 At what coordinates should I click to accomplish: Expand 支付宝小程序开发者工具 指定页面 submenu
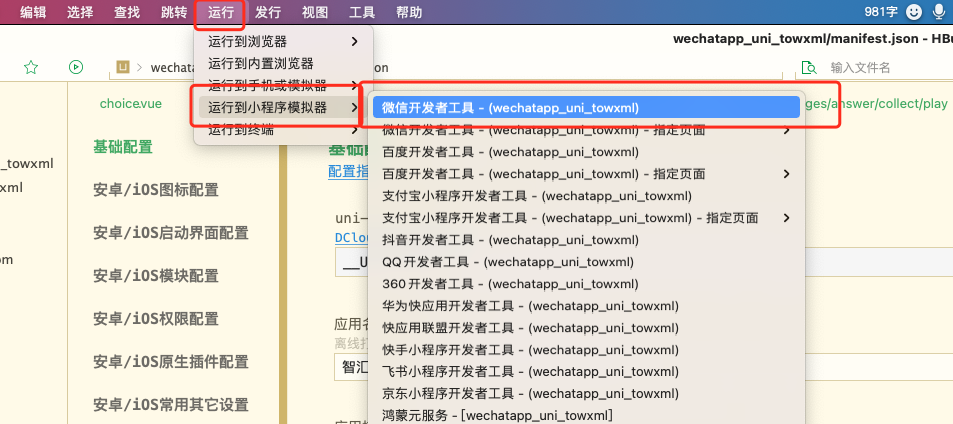pyautogui.click(x=587, y=217)
